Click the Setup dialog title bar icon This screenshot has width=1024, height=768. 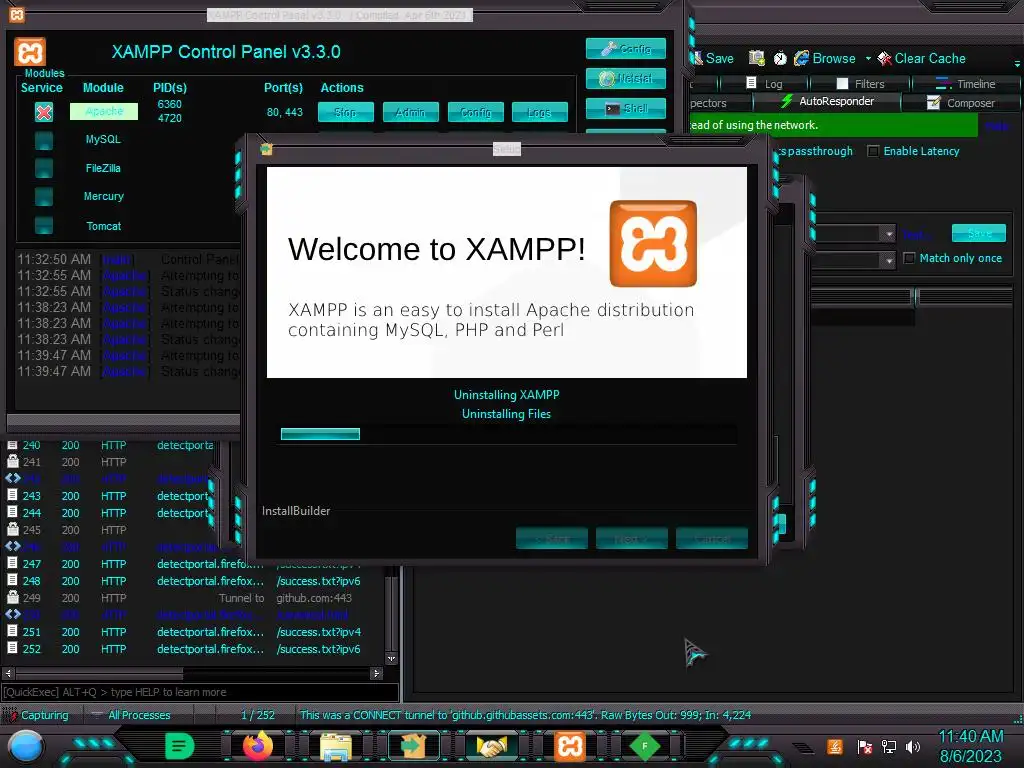266,150
